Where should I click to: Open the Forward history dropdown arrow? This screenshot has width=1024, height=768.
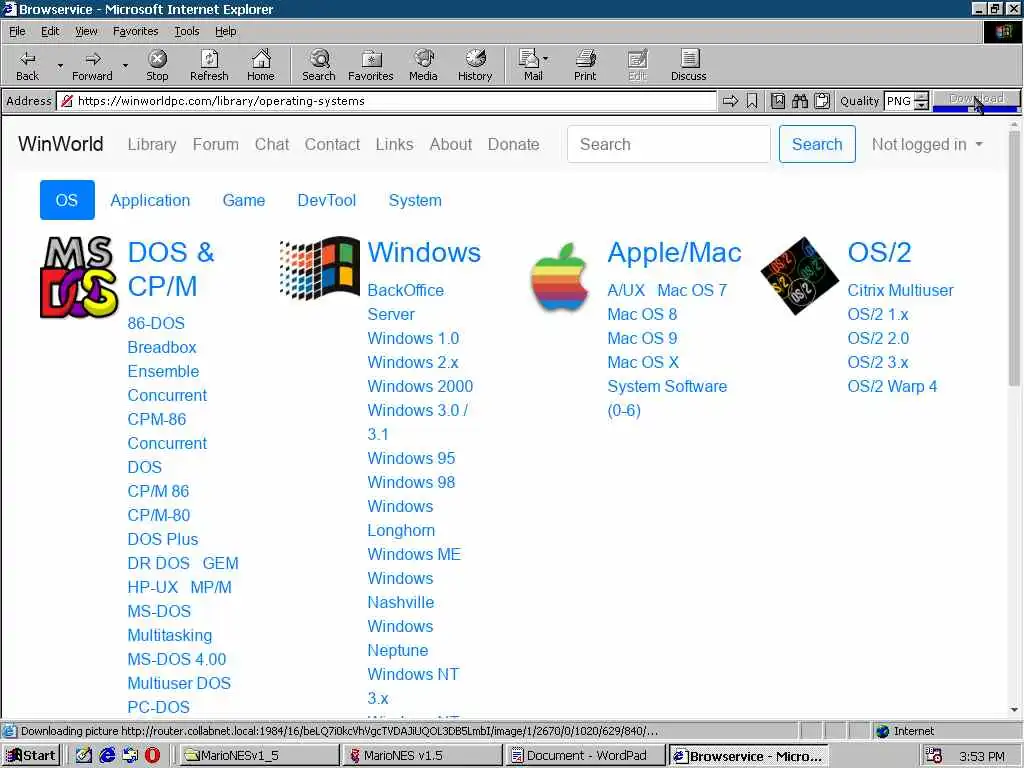(125, 65)
